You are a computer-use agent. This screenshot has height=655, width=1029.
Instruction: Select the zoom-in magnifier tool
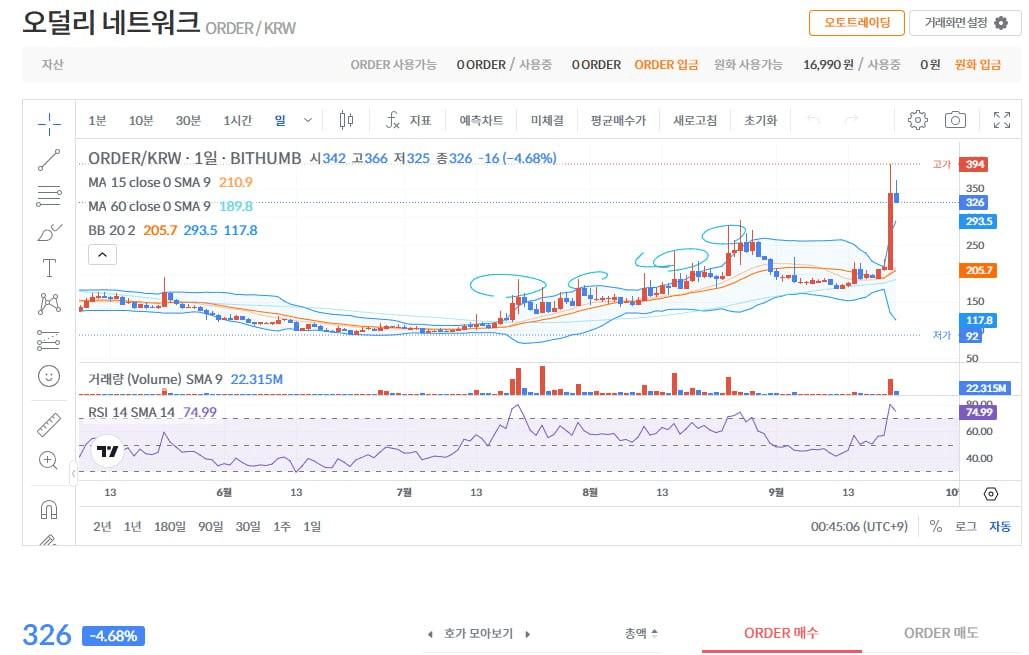[x=49, y=460]
